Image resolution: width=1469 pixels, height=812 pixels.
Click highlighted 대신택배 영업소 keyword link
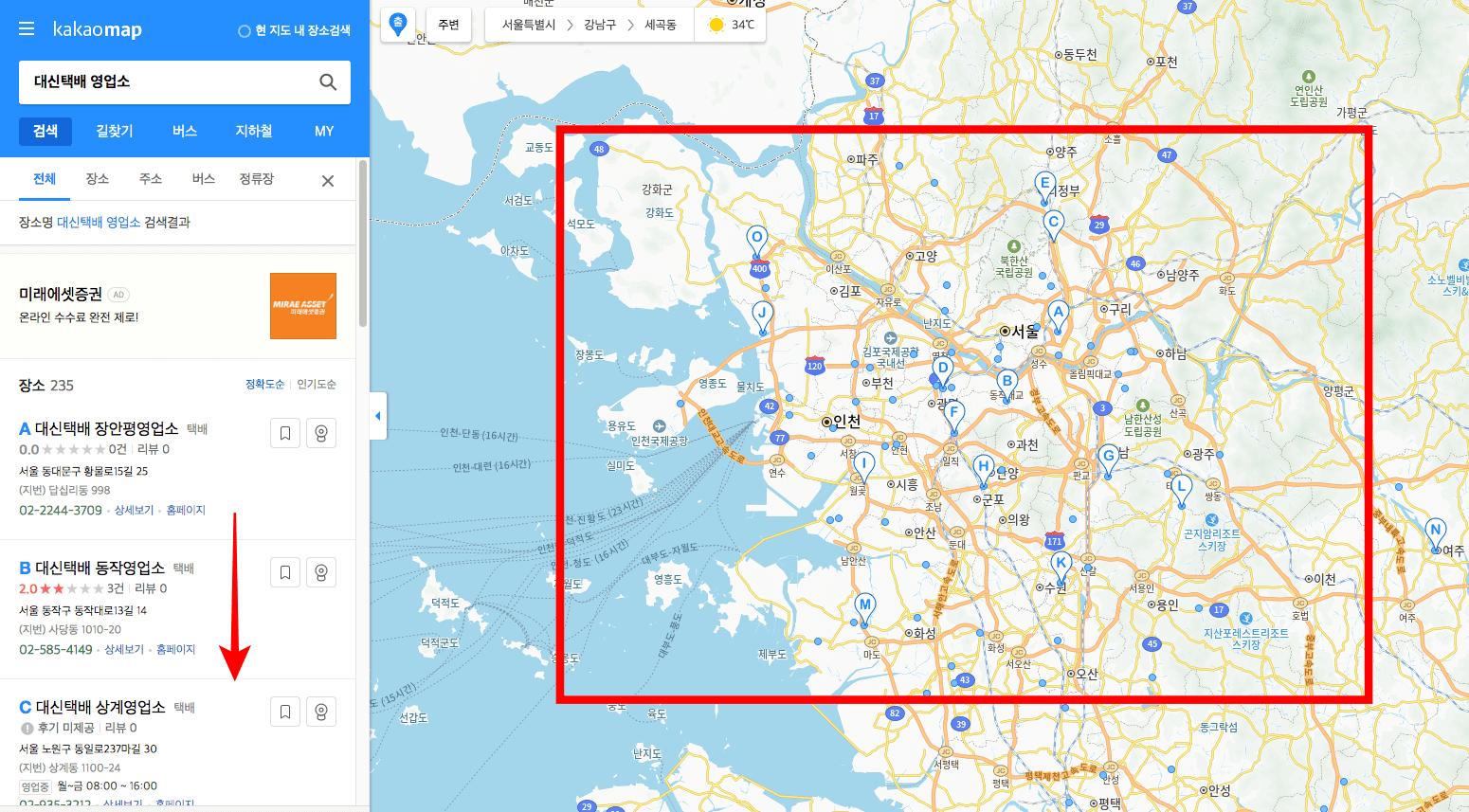(99, 223)
